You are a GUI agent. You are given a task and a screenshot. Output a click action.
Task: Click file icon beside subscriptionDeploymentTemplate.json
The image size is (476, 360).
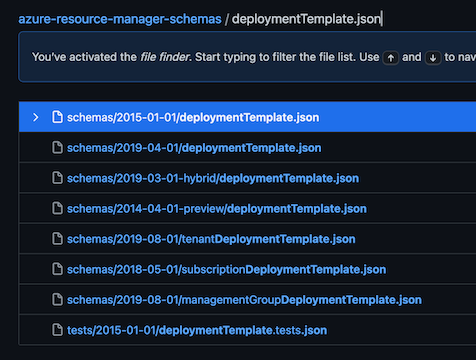[57, 269]
